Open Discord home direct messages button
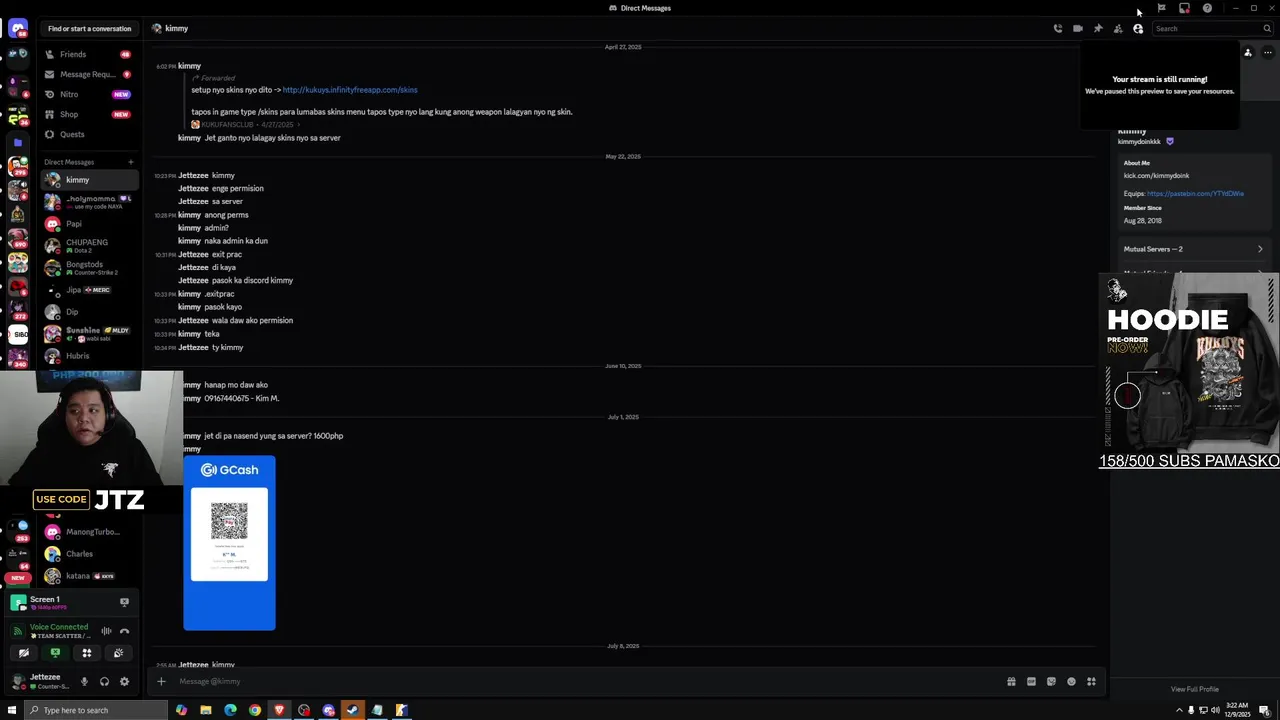 point(17,29)
